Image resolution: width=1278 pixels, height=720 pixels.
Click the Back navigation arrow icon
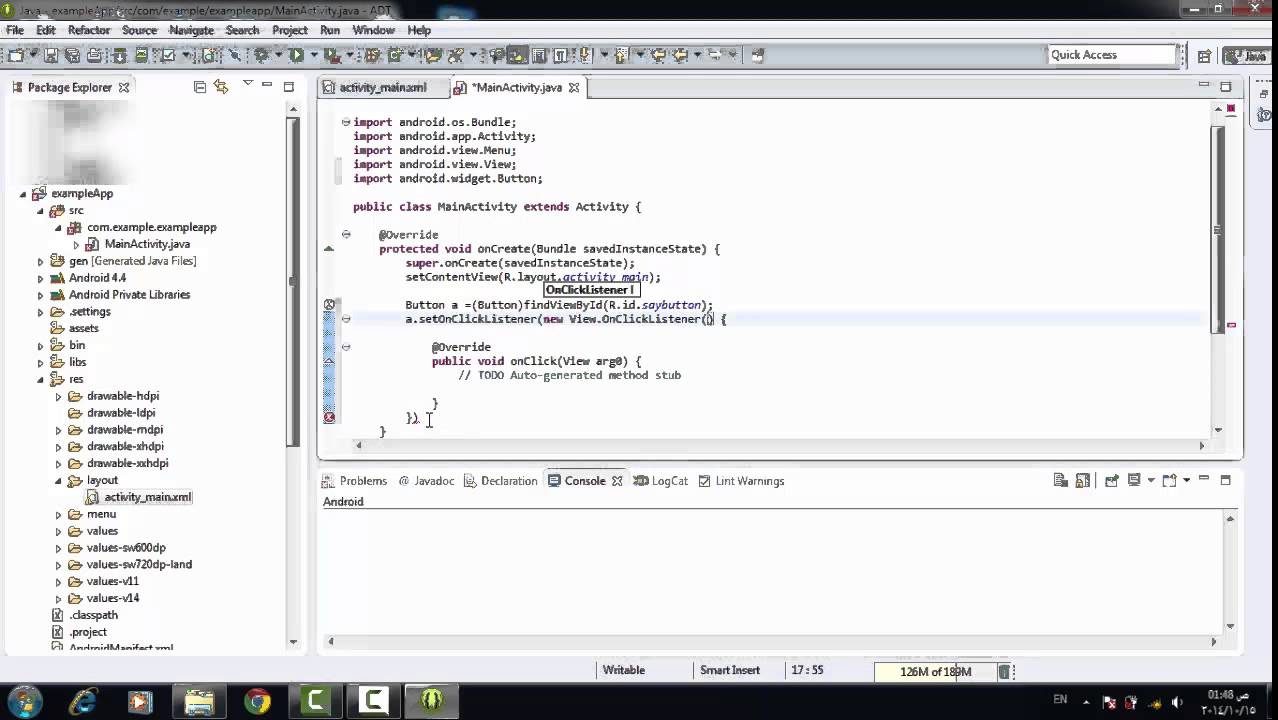point(680,55)
